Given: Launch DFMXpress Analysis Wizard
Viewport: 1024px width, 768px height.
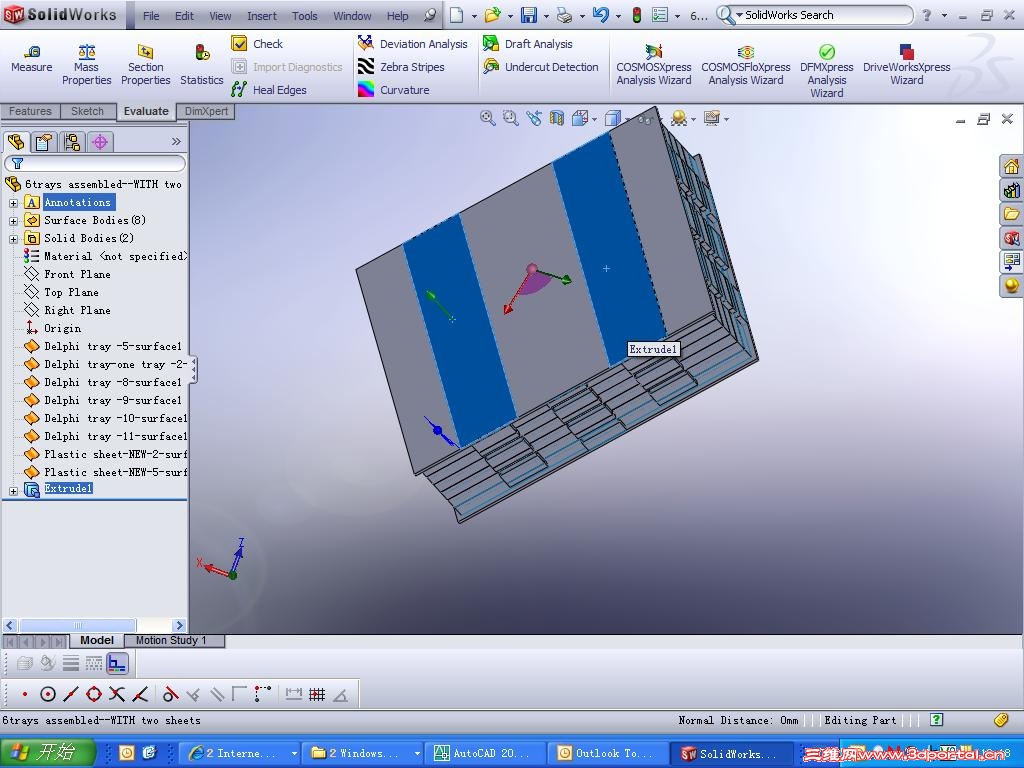Looking at the screenshot, I should tap(827, 71).
